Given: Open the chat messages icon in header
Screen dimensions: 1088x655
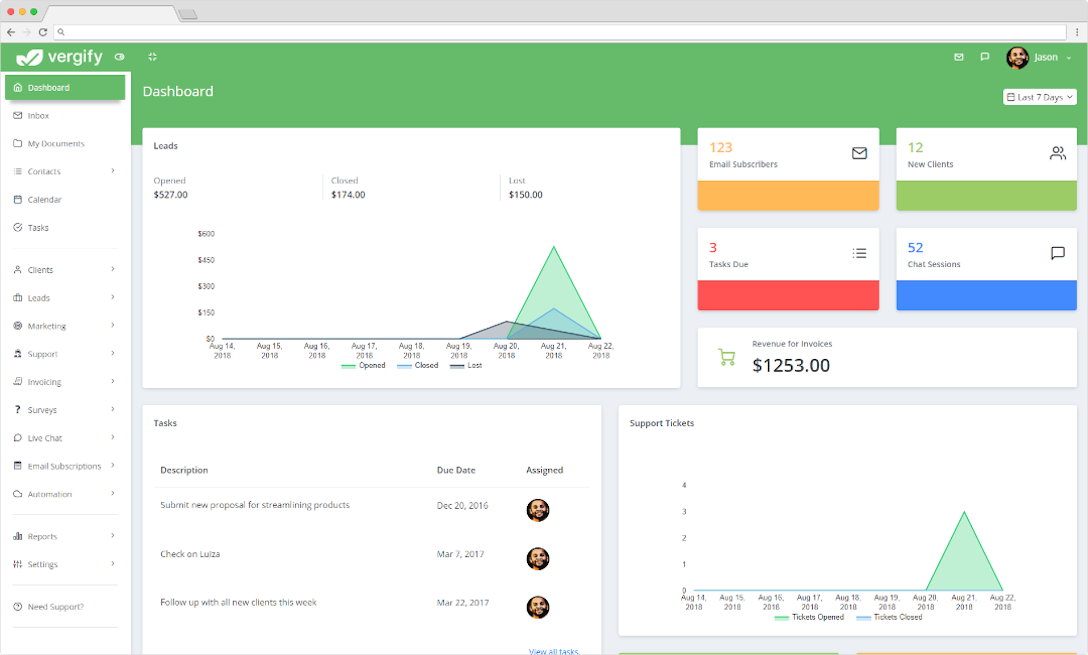Looking at the screenshot, I should pos(985,57).
